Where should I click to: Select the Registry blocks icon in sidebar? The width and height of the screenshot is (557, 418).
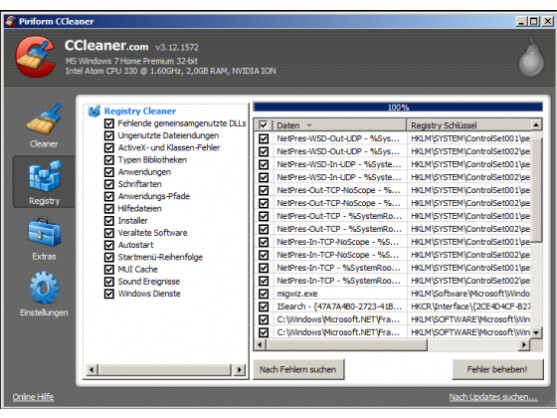(44, 176)
